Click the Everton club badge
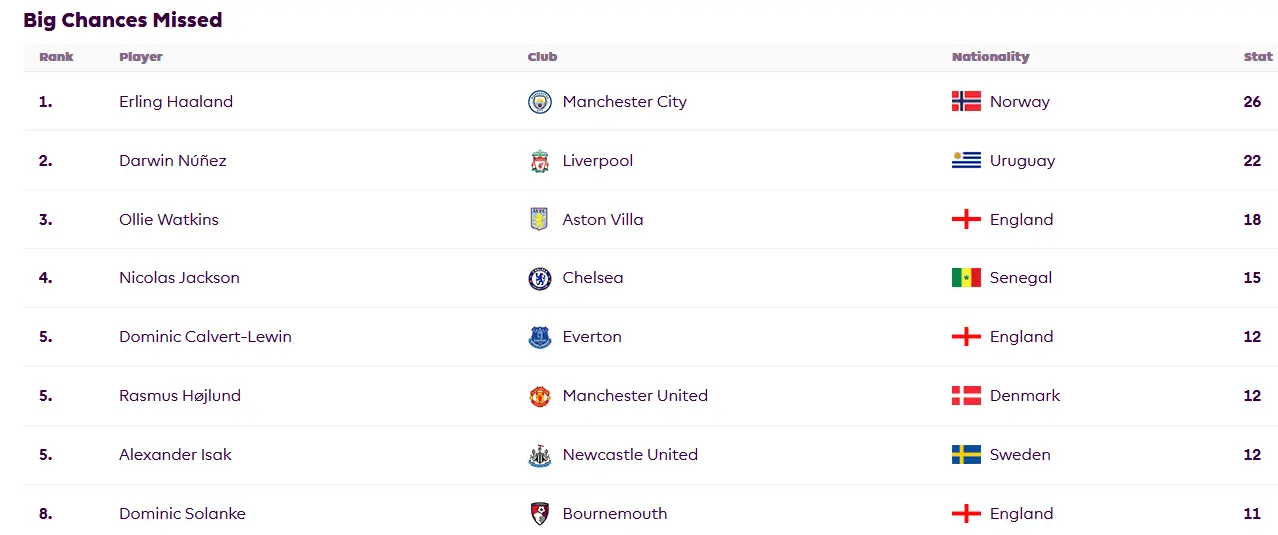The height and width of the screenshot is (535, 1278). coord(540,337)
